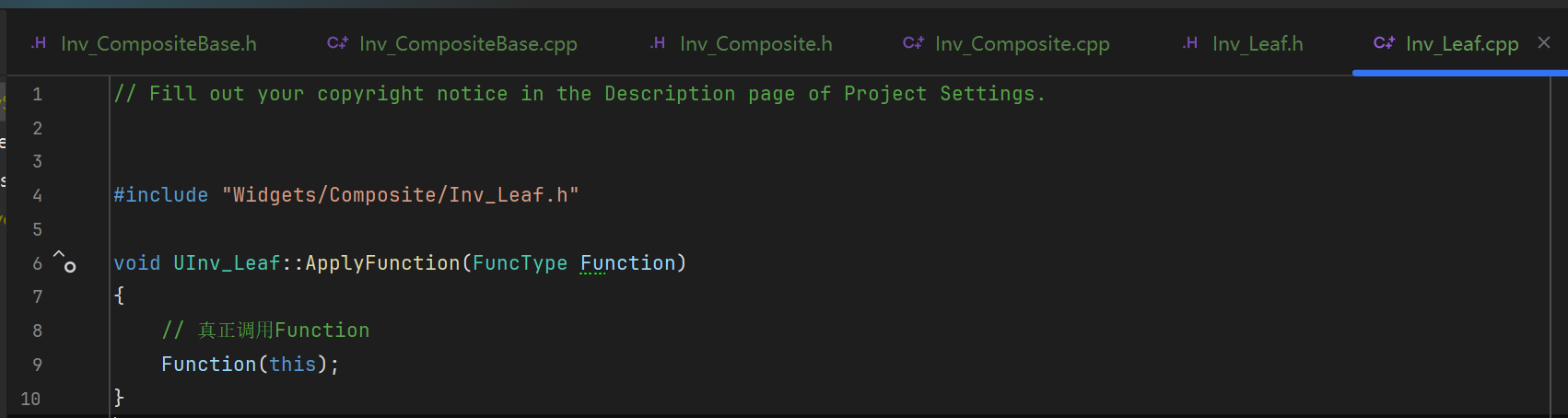Place cursor on the 'this' keyword

pos(293,365)
